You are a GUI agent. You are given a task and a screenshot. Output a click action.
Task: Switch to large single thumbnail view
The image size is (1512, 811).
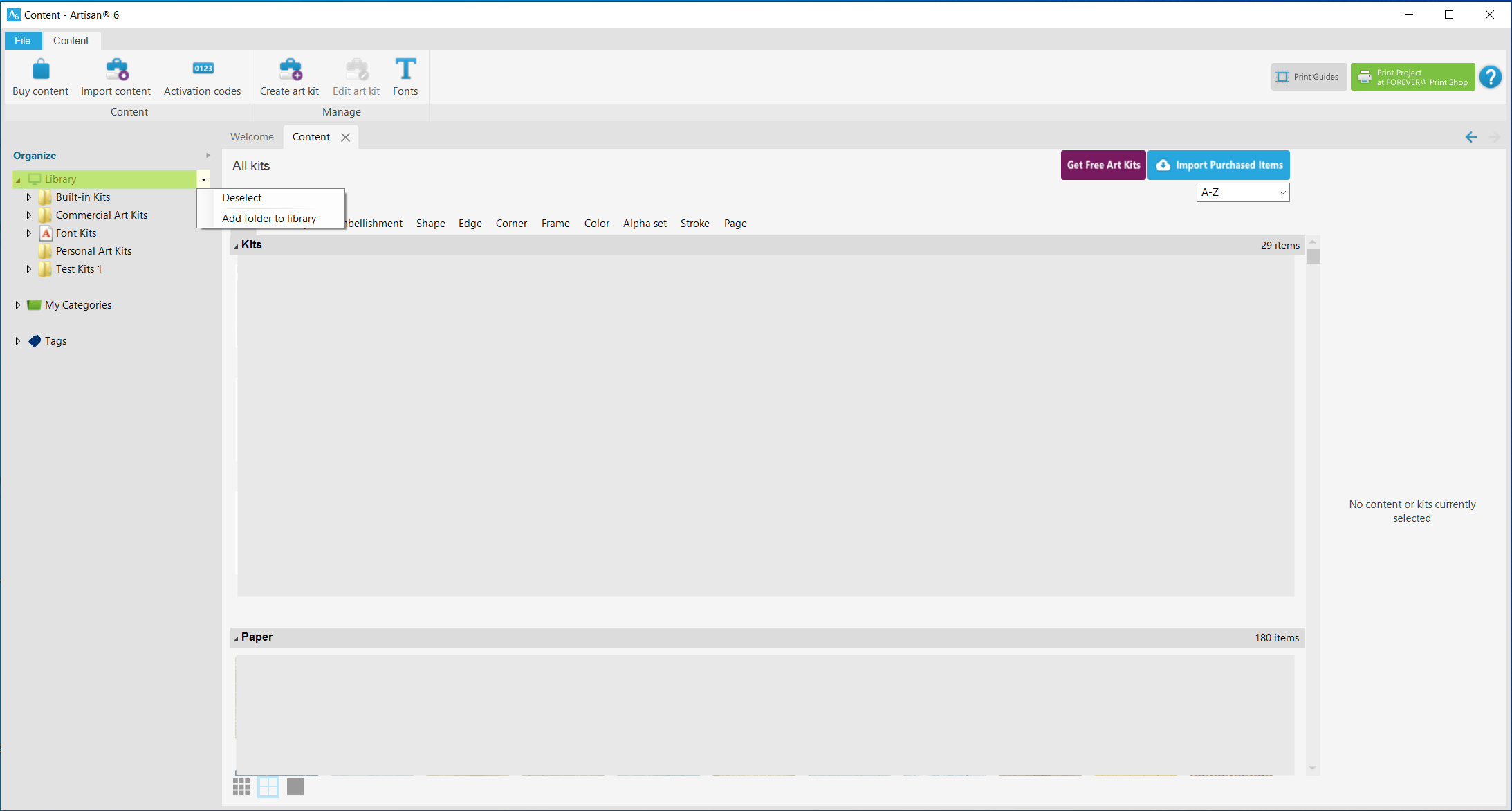[x=295, y=787]
